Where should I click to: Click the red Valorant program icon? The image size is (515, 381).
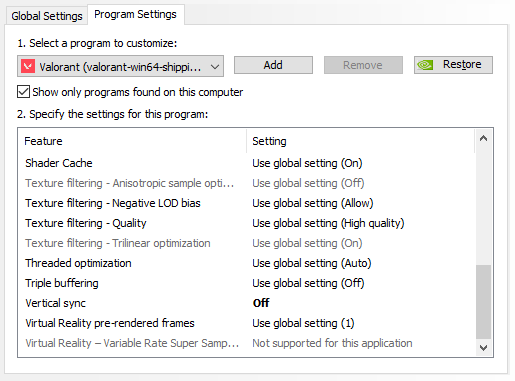pyautogui.click(x=28, y=66)
